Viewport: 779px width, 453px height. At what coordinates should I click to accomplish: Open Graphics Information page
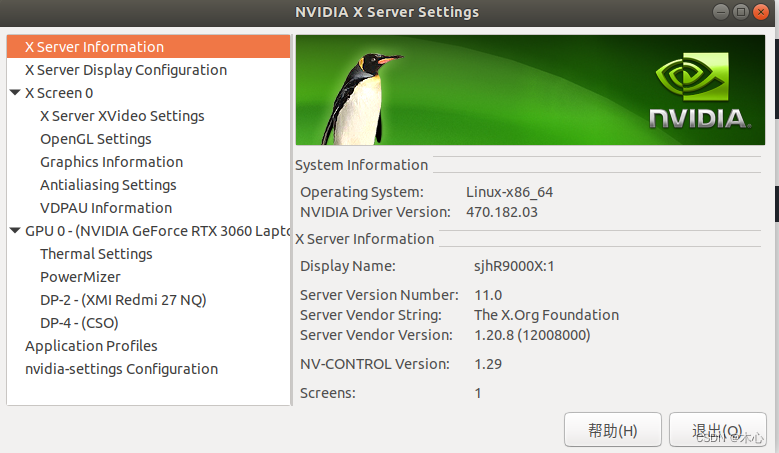(x=112, y=162)
